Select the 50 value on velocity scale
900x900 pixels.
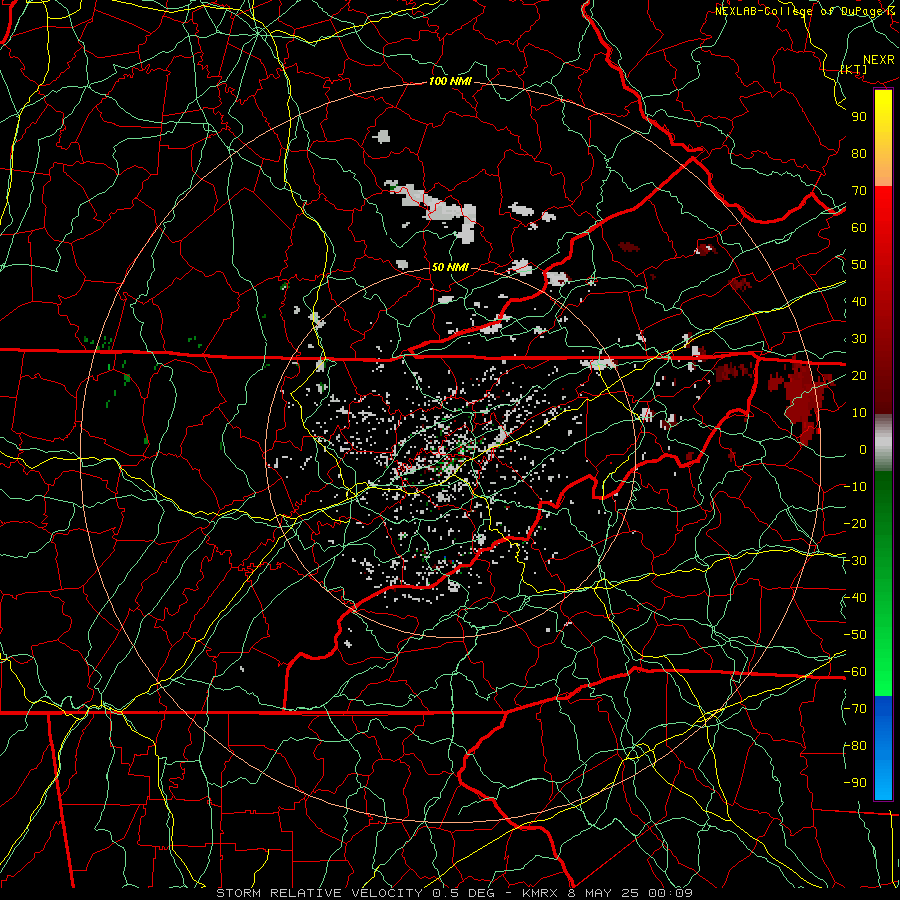[859, 265]
